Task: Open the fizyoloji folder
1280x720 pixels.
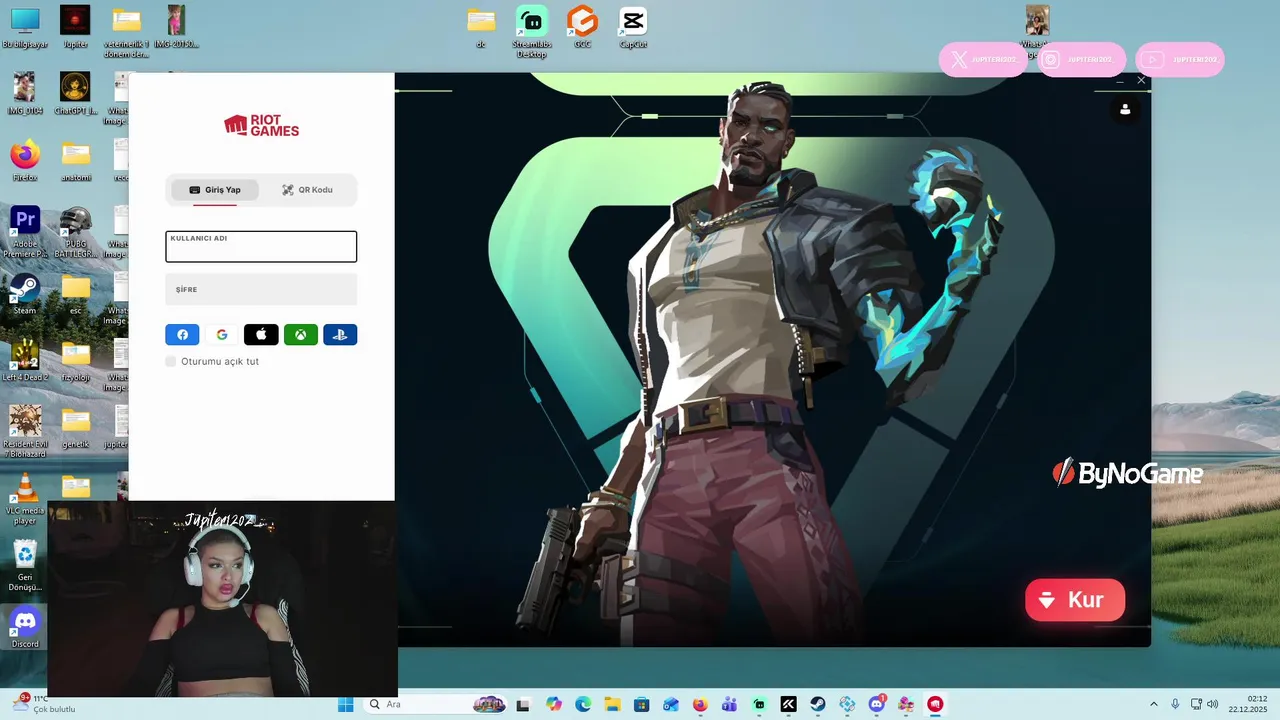Action: tap(76, 360)
